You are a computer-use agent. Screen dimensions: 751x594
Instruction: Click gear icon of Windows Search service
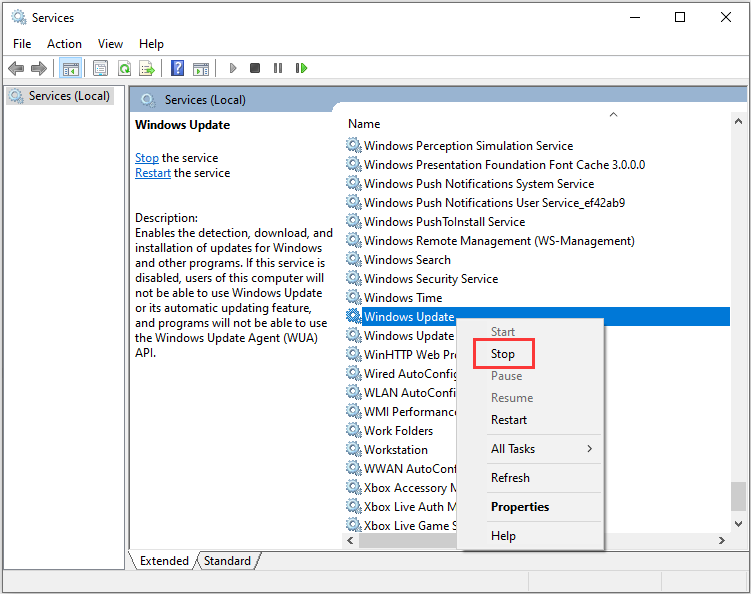click(353, 259)
